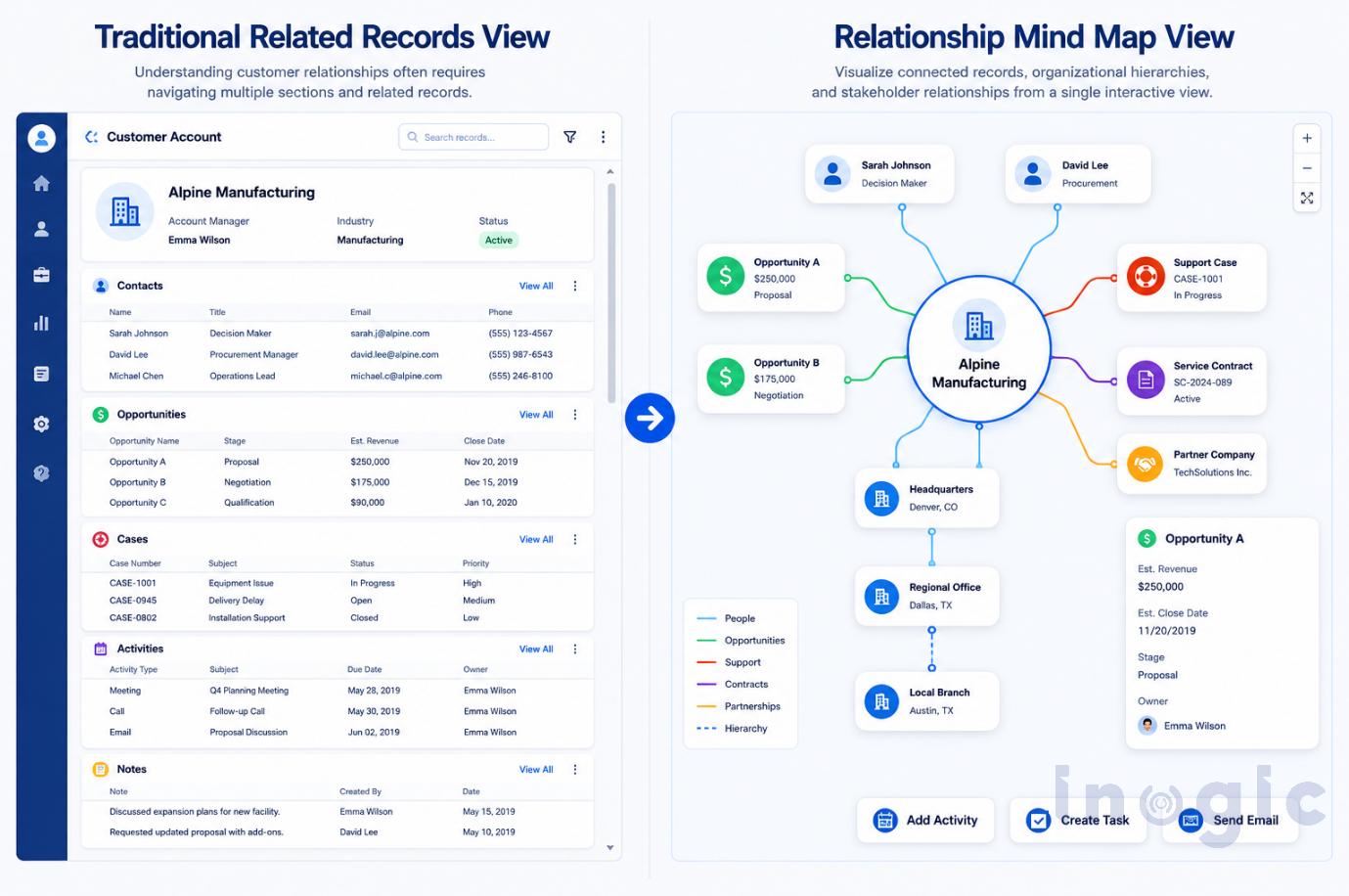This screenshot has height=896, width=1349.
Task: Open Cases section options menu
Action: click(x=575, y=539)
